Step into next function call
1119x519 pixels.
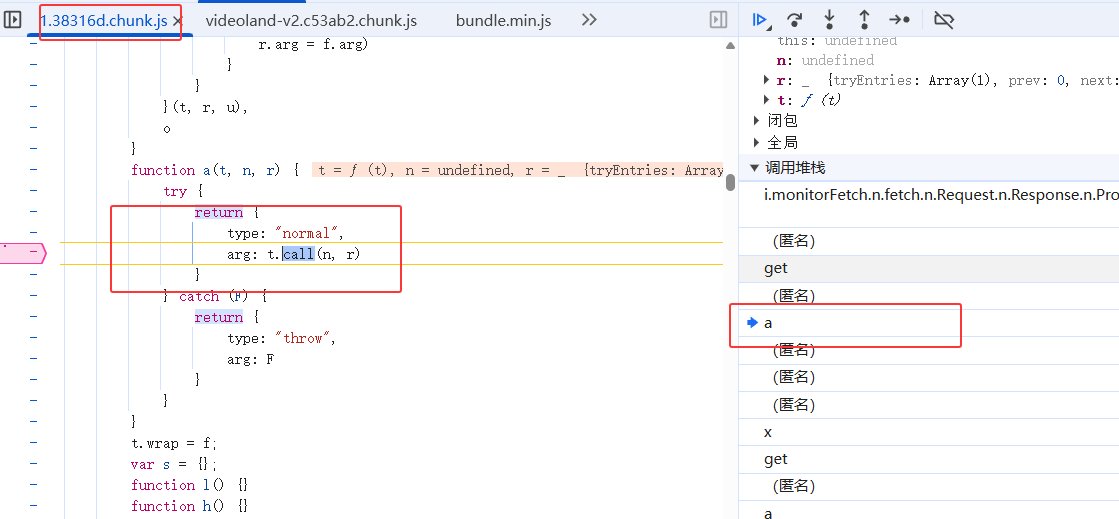[x=829, y=19]
